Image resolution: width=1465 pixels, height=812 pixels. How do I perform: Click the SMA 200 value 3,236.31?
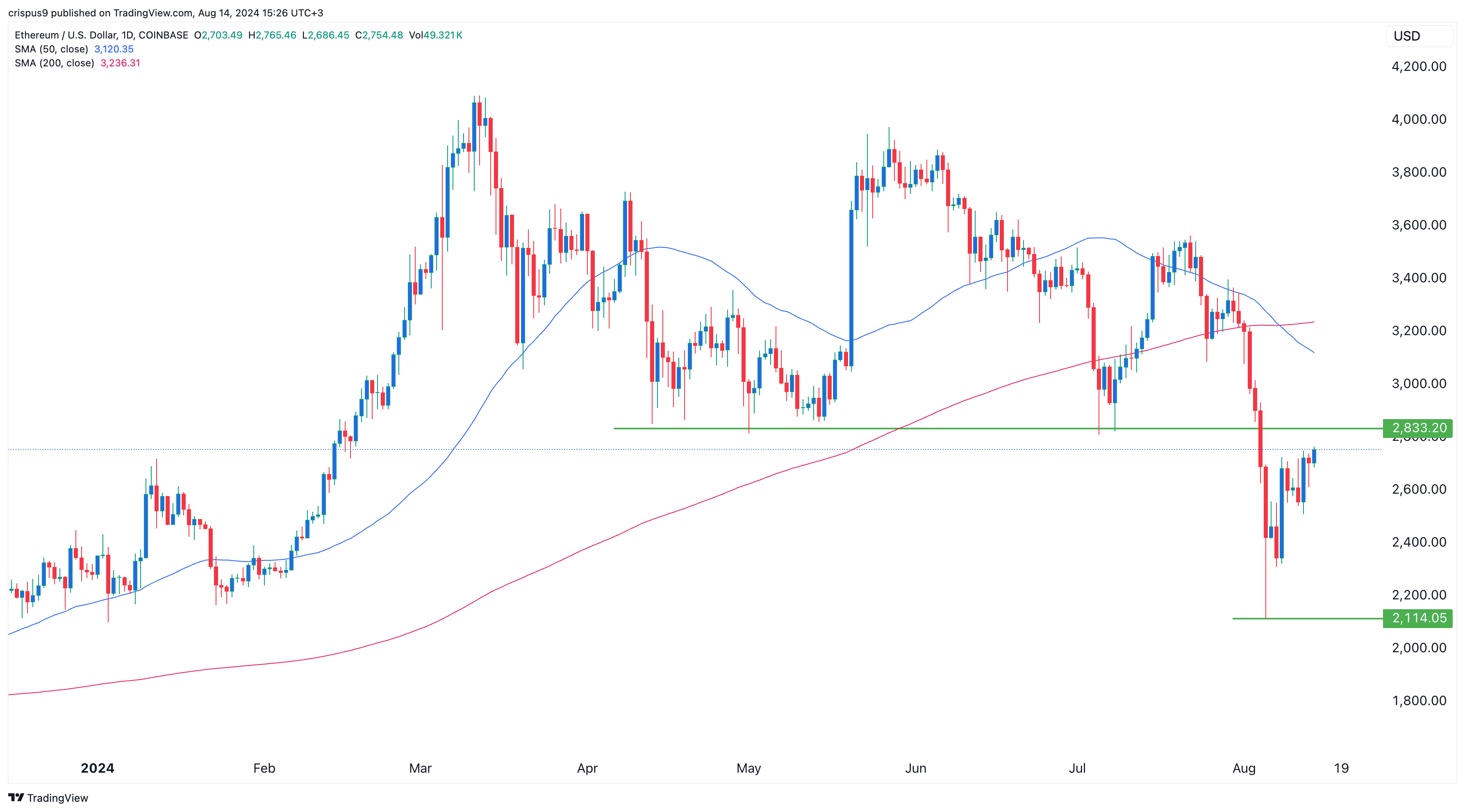[x=120, y=63]
